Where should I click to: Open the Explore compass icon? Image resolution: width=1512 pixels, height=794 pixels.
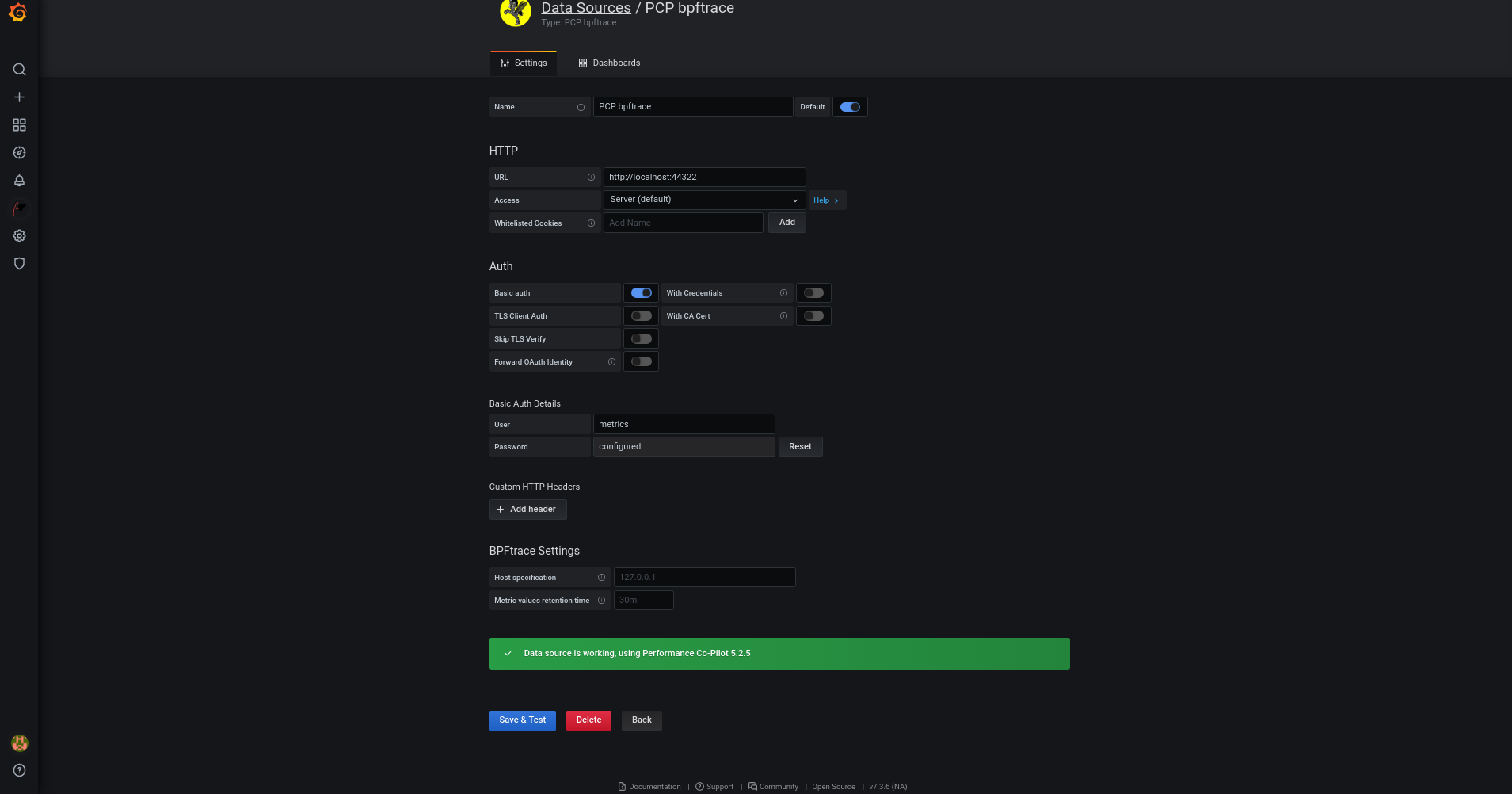(19, 153)
